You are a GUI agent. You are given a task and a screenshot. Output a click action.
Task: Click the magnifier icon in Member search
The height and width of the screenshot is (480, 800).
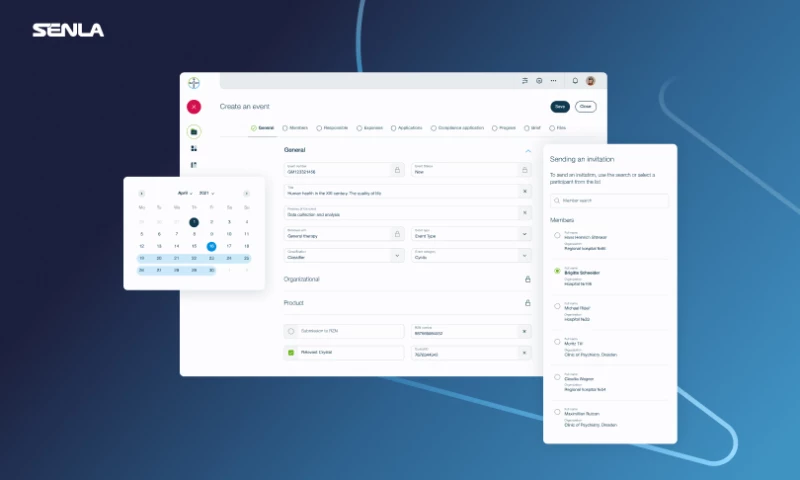pyautogui.click(x=557, y=200)
